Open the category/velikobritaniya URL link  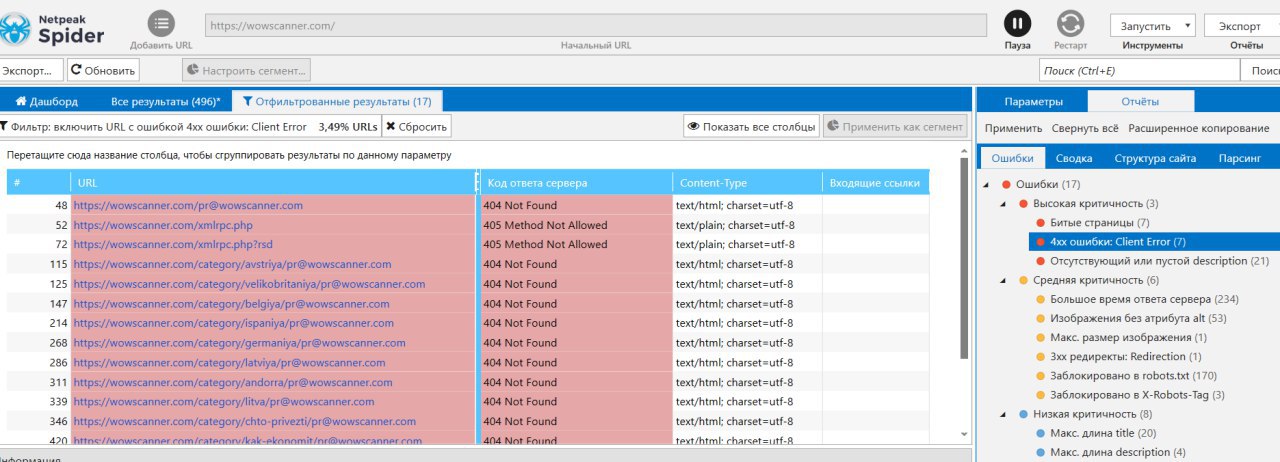[249, 284]
